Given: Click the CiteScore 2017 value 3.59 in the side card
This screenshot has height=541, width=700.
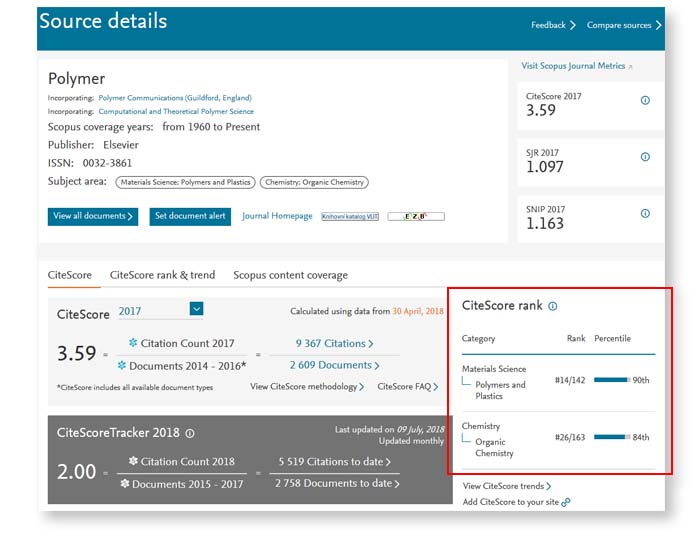Looking at the screenshot, I should tap(541, 110).
